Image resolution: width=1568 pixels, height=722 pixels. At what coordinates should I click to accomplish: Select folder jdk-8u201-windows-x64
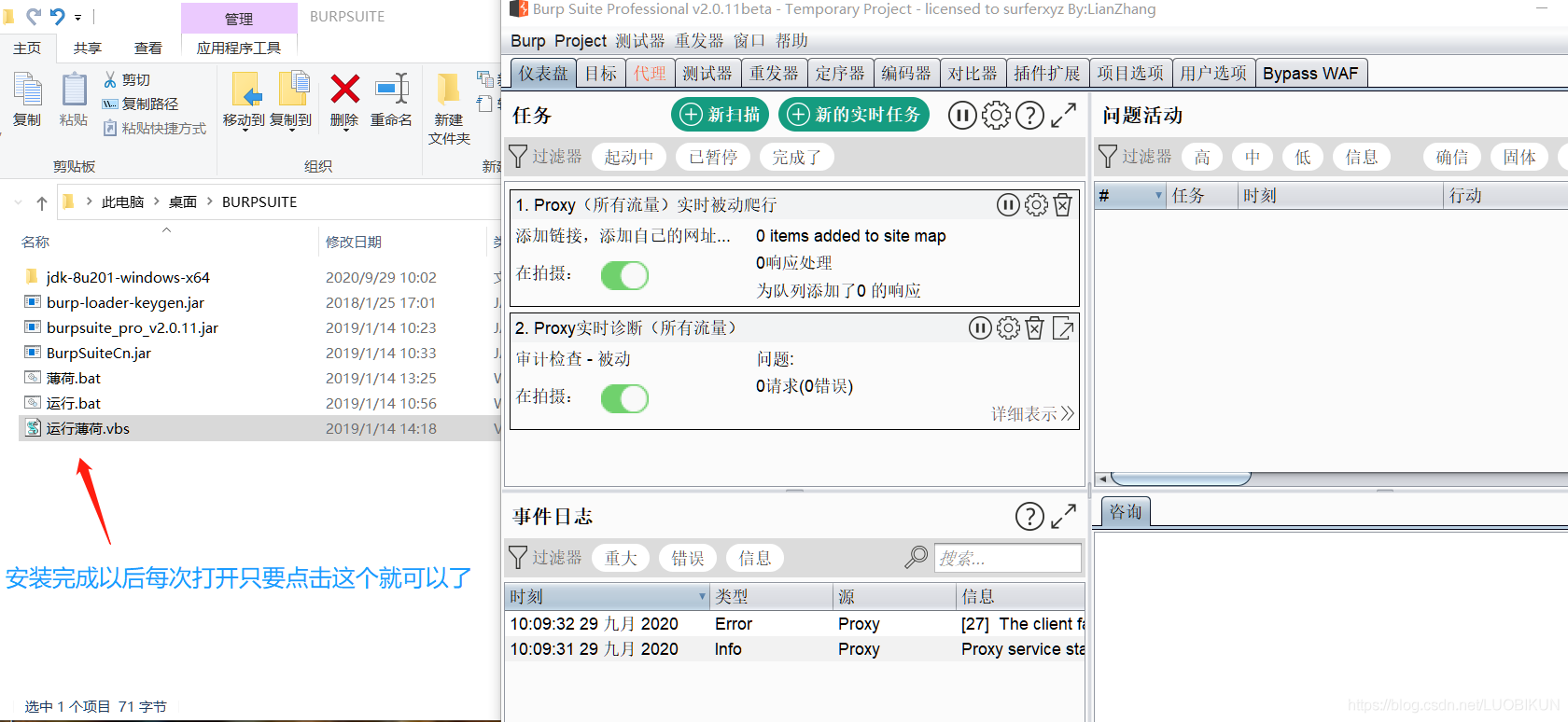click(x=128, y=277)
